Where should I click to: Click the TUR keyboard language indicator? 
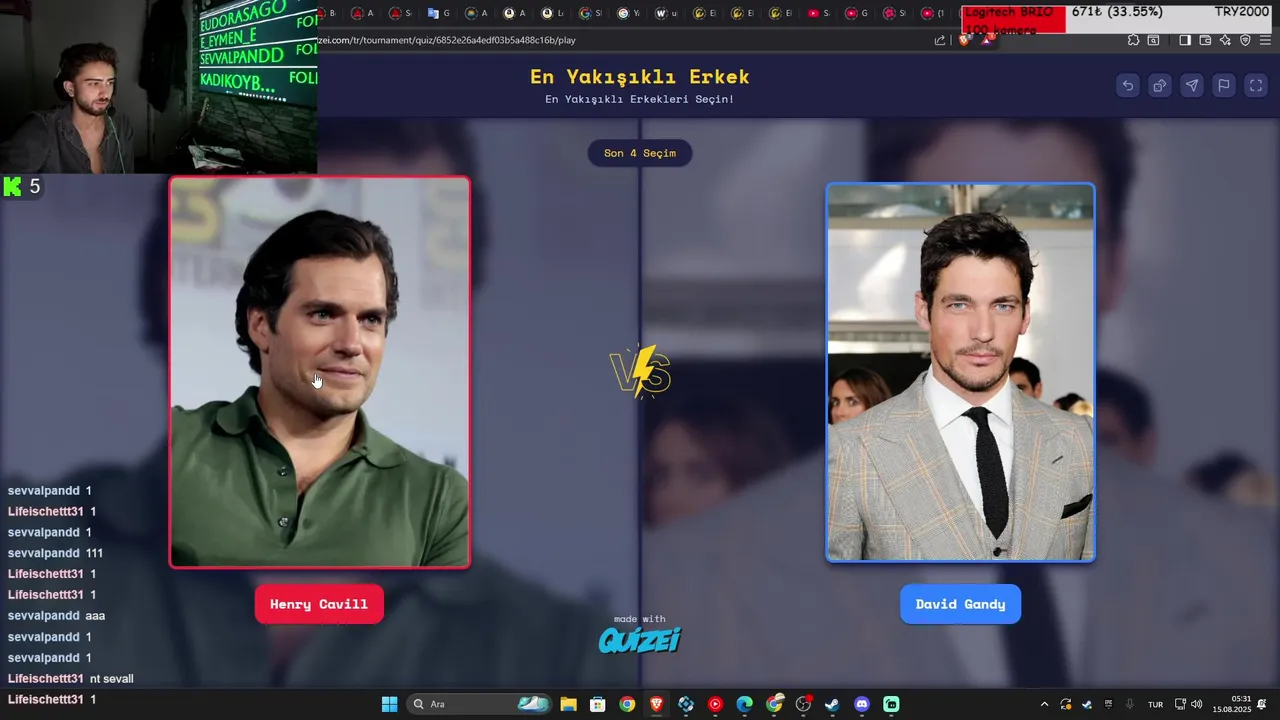tap(1155, 704)
